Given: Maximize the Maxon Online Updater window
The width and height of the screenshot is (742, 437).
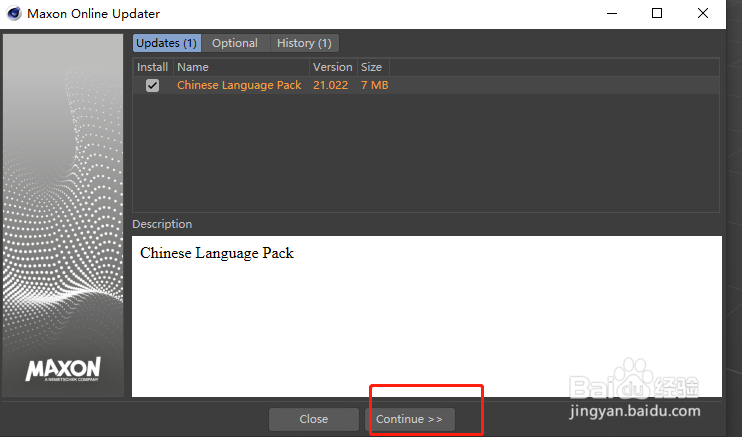Looking at the screenshot, I should pyautogui.click(x=657, y=13).
